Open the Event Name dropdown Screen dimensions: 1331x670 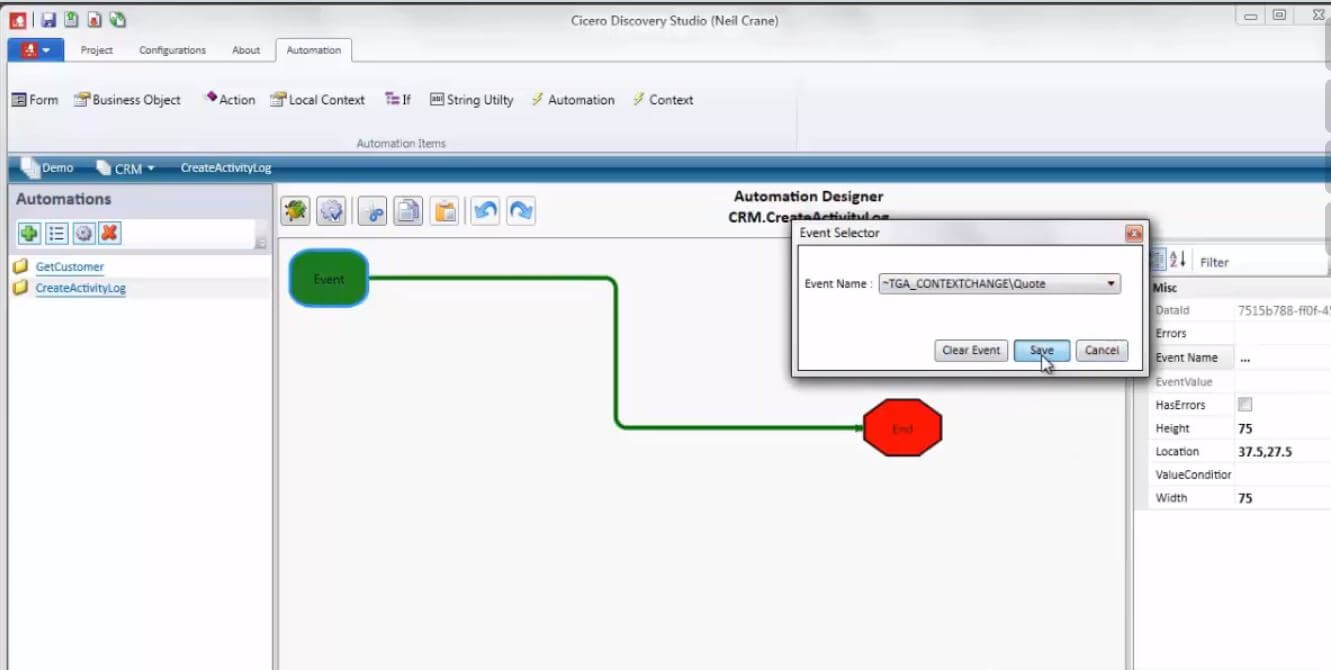point(999,284)
